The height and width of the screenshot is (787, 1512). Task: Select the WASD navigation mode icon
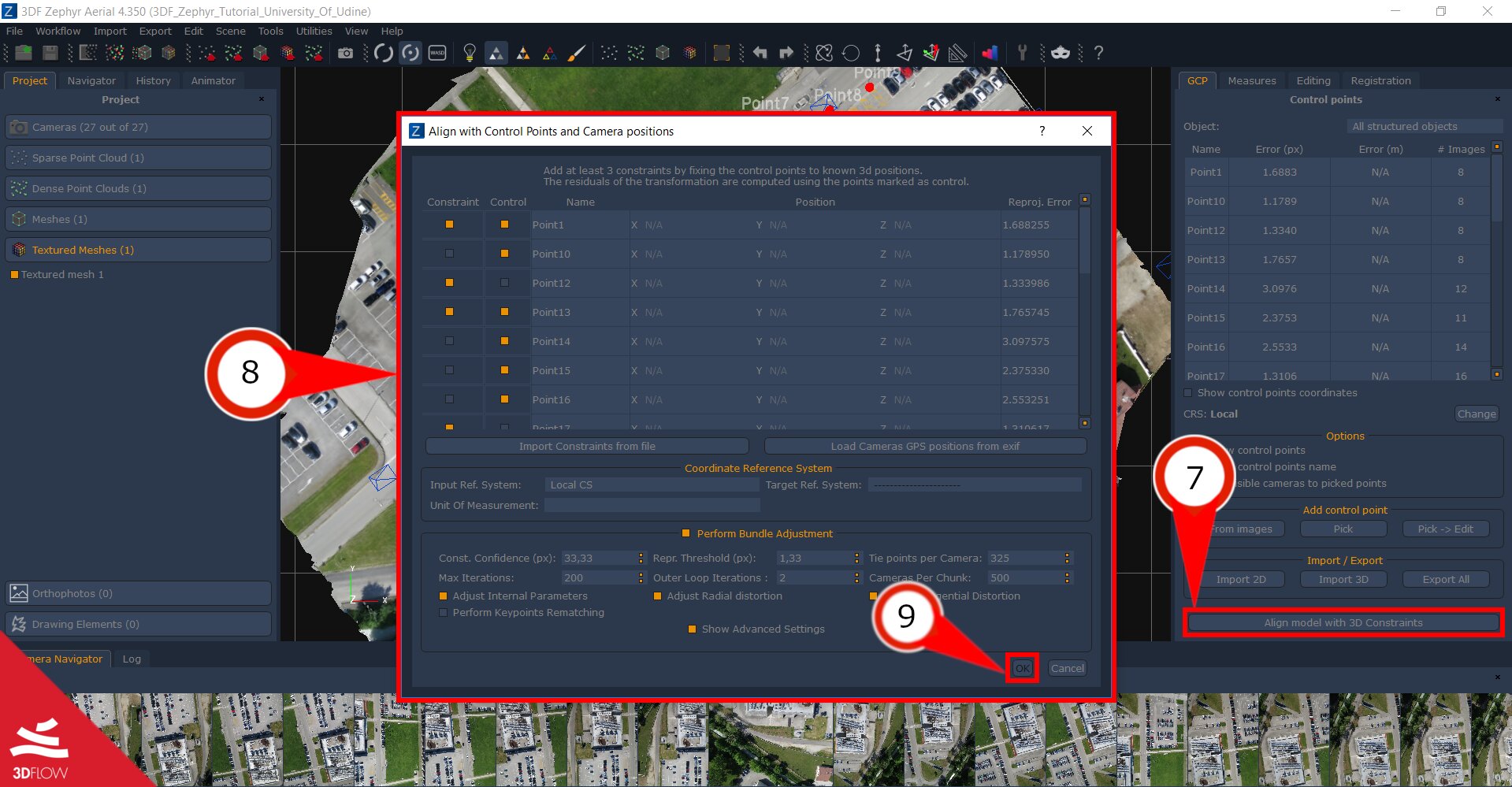(437, 53)
